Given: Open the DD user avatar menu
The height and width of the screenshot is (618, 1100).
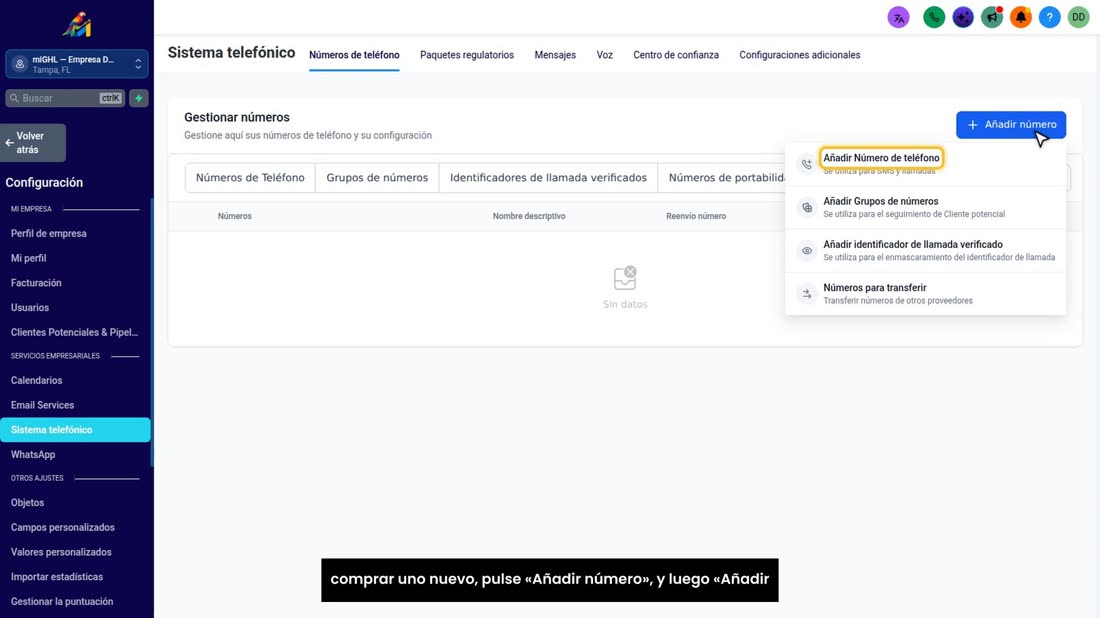Looking at the screenshot, I should click(x=1078, y=18).
